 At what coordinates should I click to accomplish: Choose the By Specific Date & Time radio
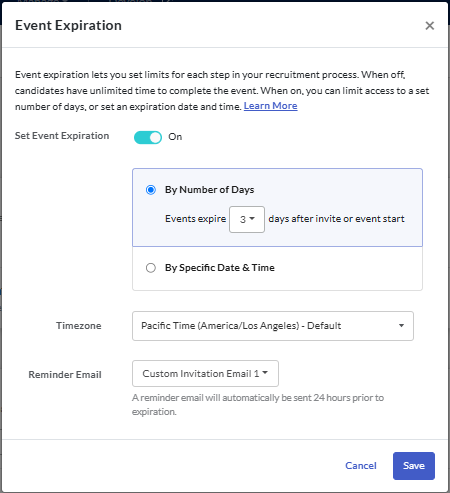click(151, 268)
